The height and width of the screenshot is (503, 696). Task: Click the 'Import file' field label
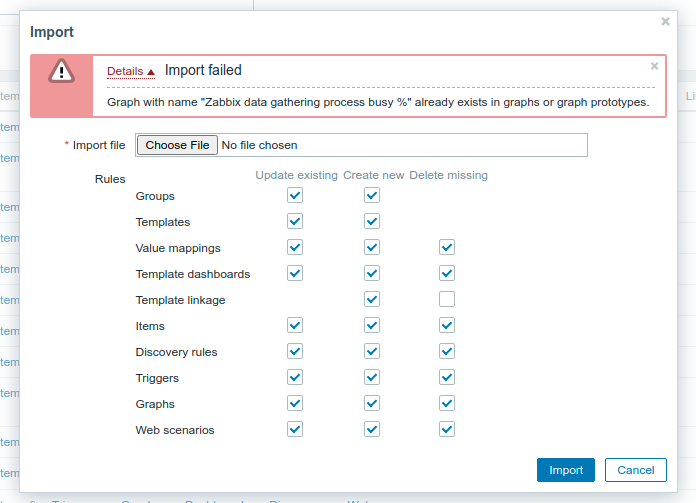click(x=99, y=145)
